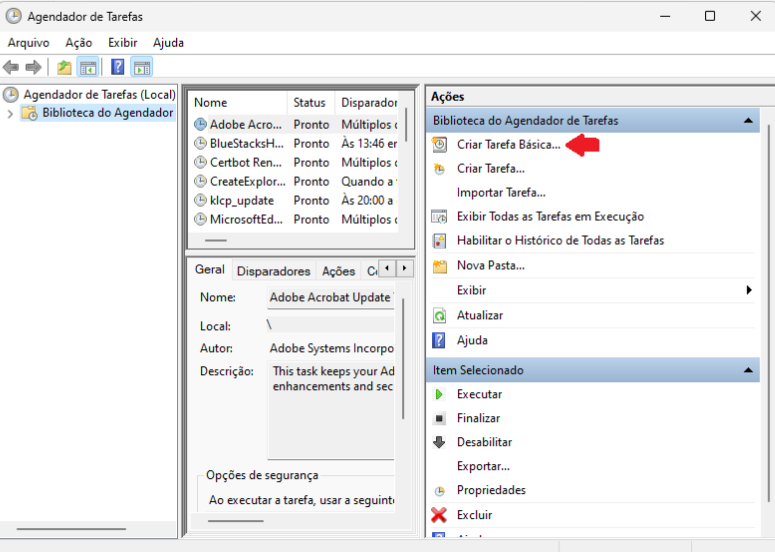Click the Descrição text box

[x=331, y=410]
